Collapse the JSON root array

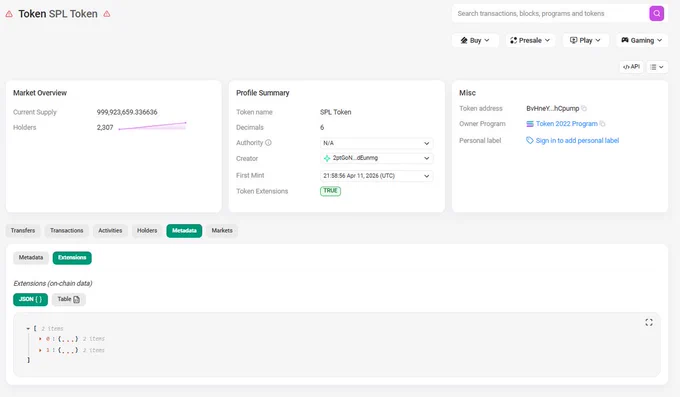click(28, 329)
